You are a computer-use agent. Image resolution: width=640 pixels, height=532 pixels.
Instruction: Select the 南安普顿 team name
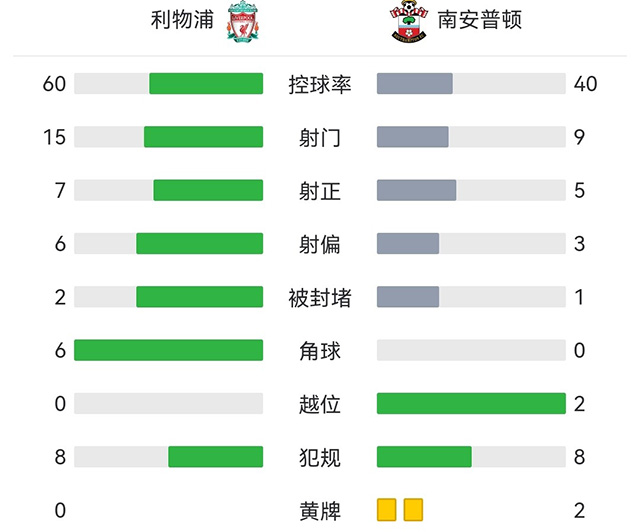pyautogui.click(x=480, y=20)
